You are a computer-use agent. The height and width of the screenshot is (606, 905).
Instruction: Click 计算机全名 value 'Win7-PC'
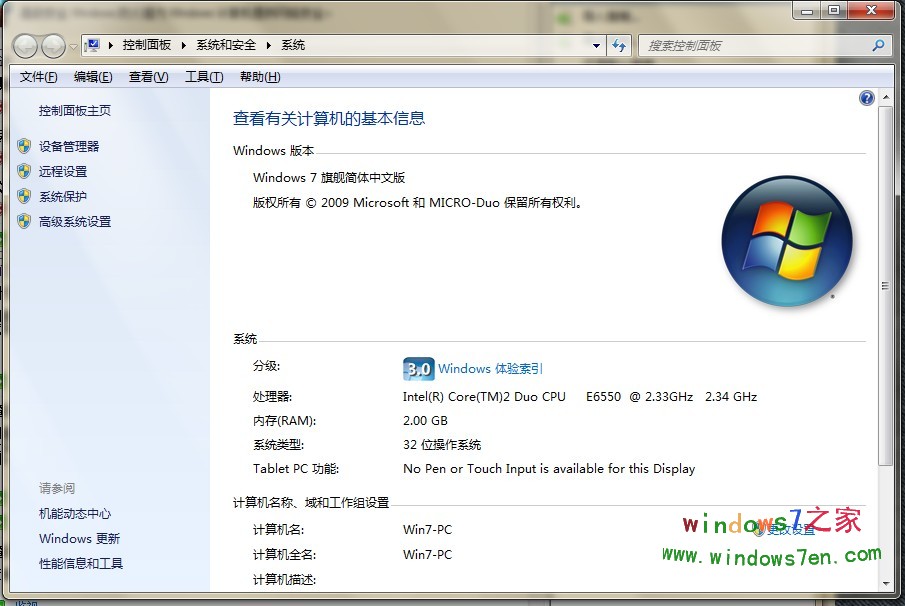coord(427,555)
